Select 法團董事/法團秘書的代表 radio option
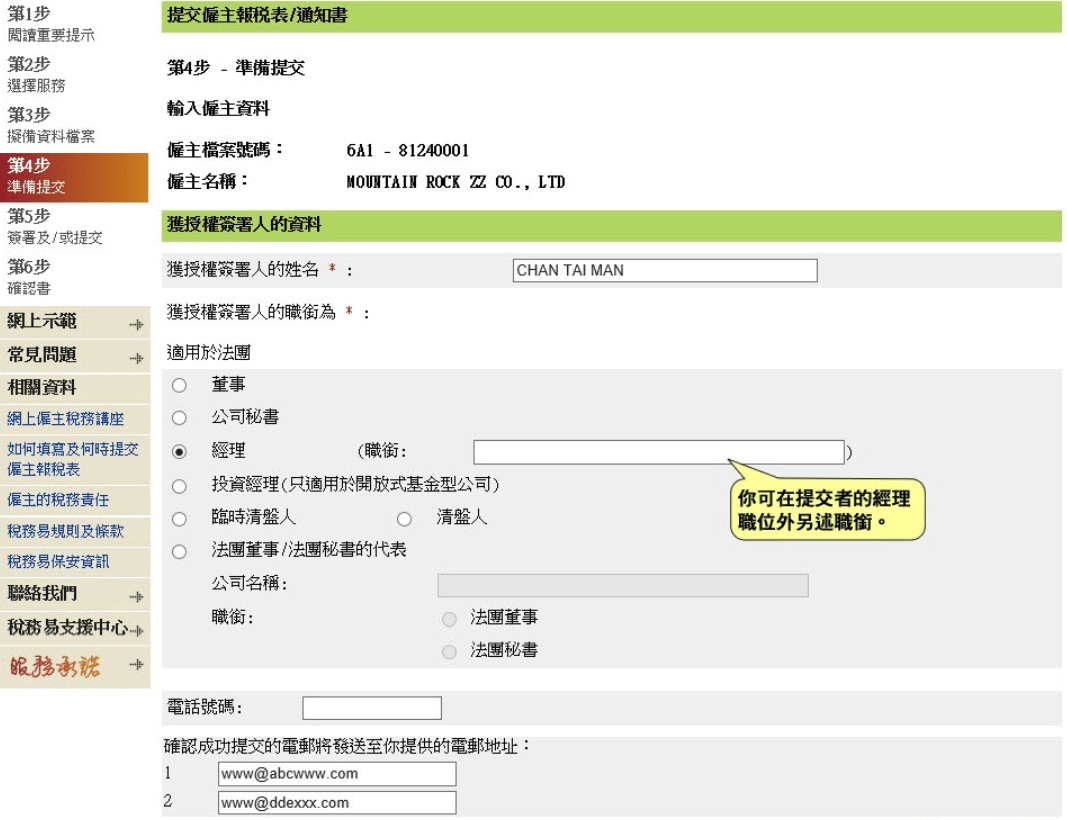This screenshot has width=1067, height=820. coord(179,552)
